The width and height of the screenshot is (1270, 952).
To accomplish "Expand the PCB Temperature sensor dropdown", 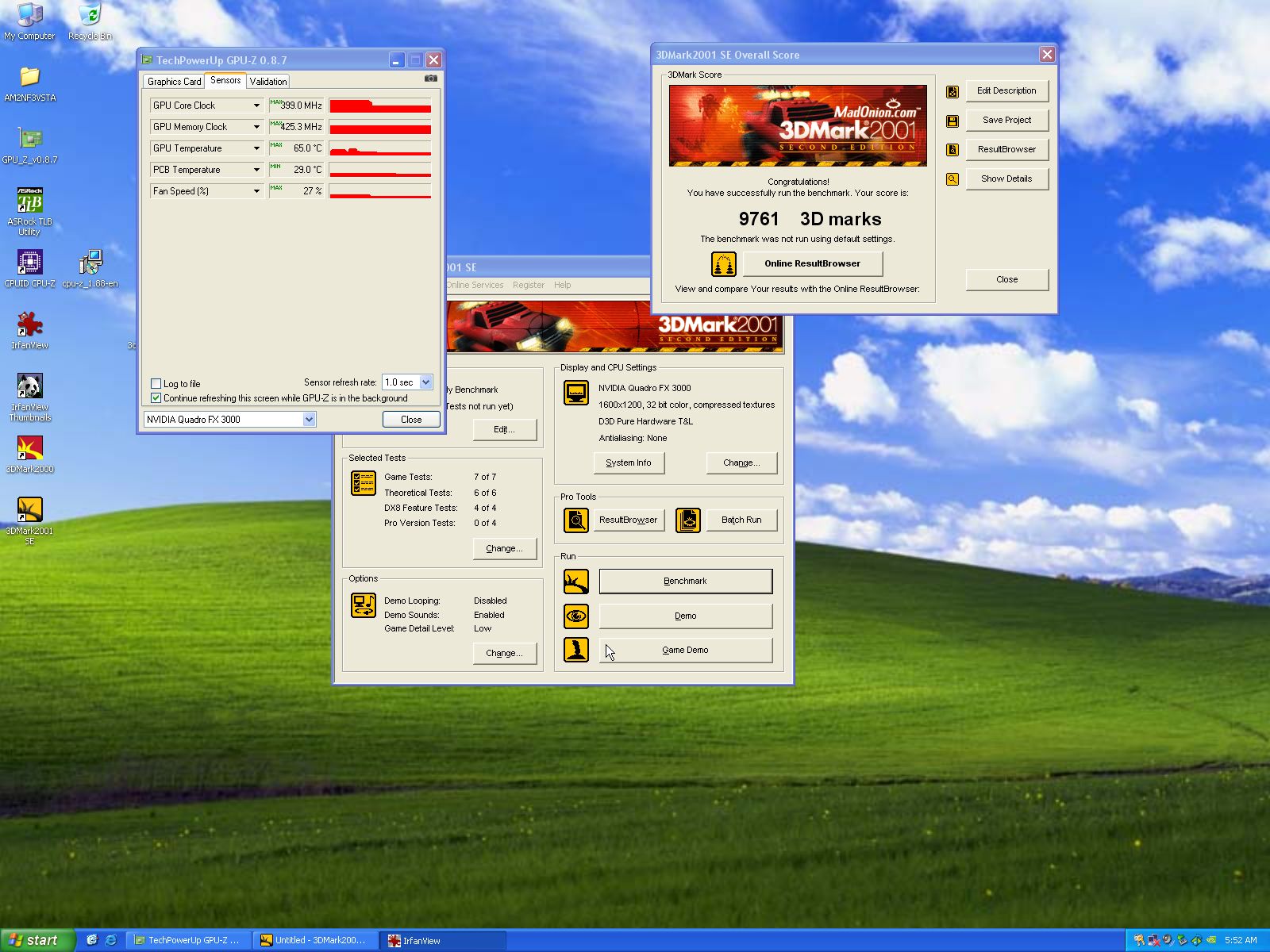I will (256, 170).
